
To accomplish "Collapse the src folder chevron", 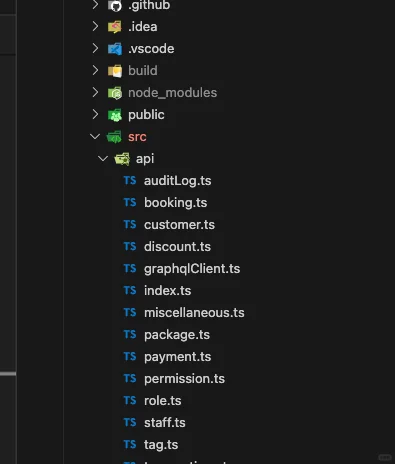I will (x=95, y=136).
